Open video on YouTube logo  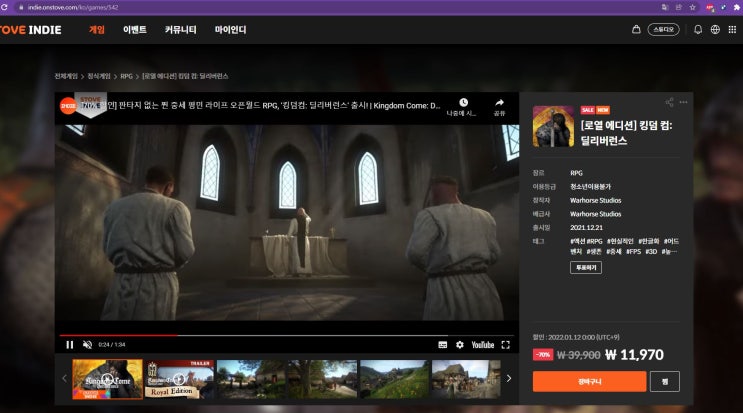click(482, 345)
